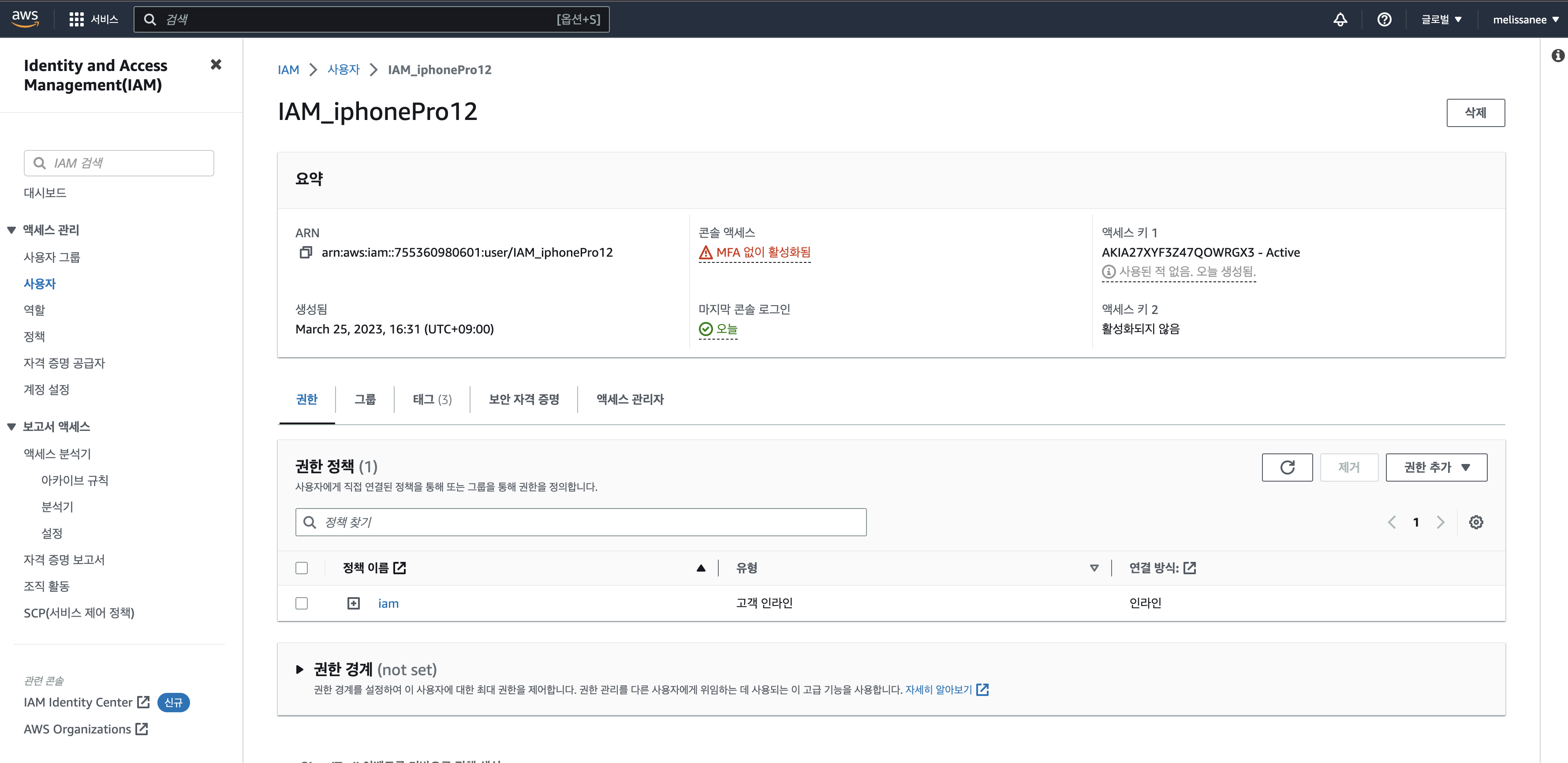Open external link icon beside policy name header
This screenshot has height=763, width=1568.
click(399, 568)
